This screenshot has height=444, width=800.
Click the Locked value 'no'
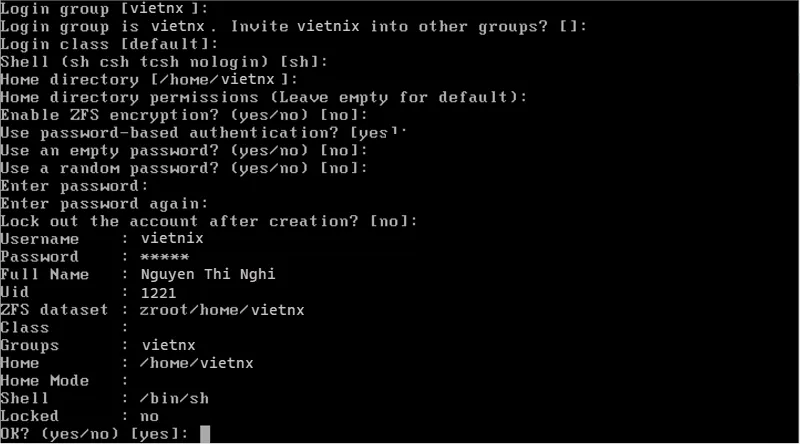(x=149, y=416)
